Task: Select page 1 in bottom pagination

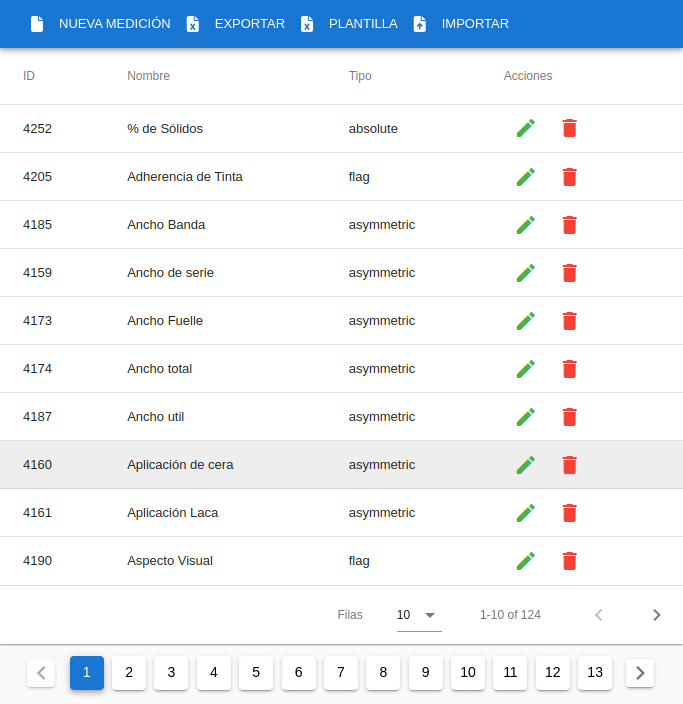Action: coord(87,673)
